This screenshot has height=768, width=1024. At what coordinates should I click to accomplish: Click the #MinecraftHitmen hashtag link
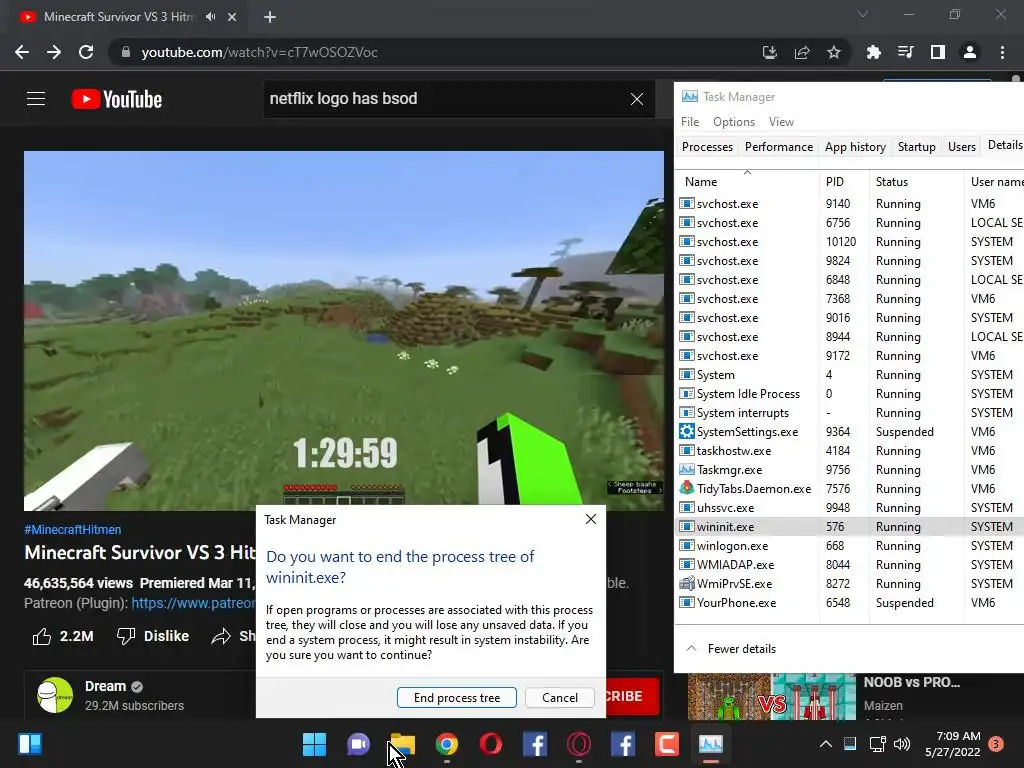(72, 530)
